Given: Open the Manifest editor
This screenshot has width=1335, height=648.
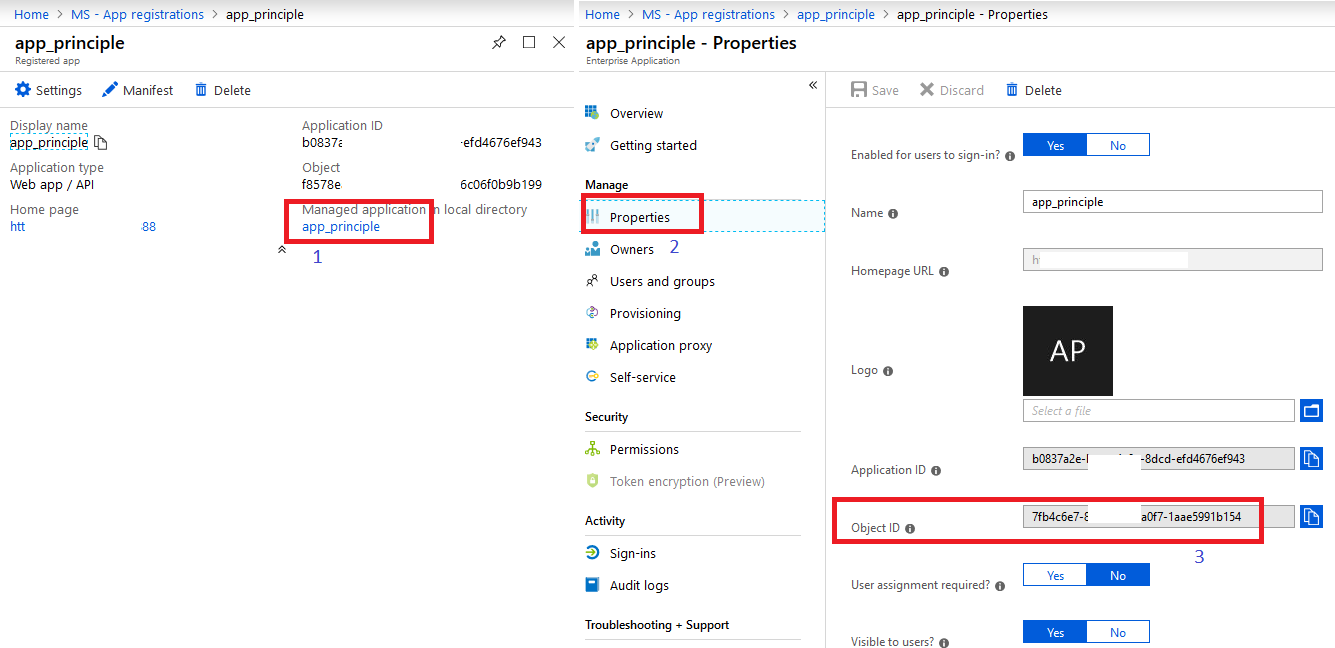Looking at the screenshot, I should [137, 90].
